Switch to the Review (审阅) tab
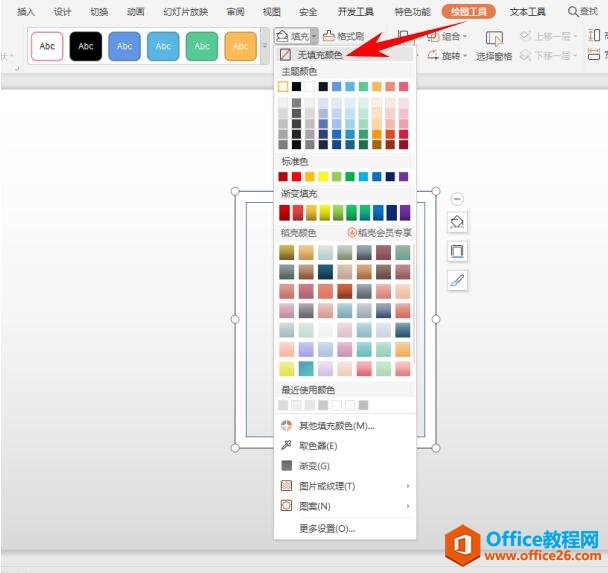608x573 pixels. coord(235,12)
